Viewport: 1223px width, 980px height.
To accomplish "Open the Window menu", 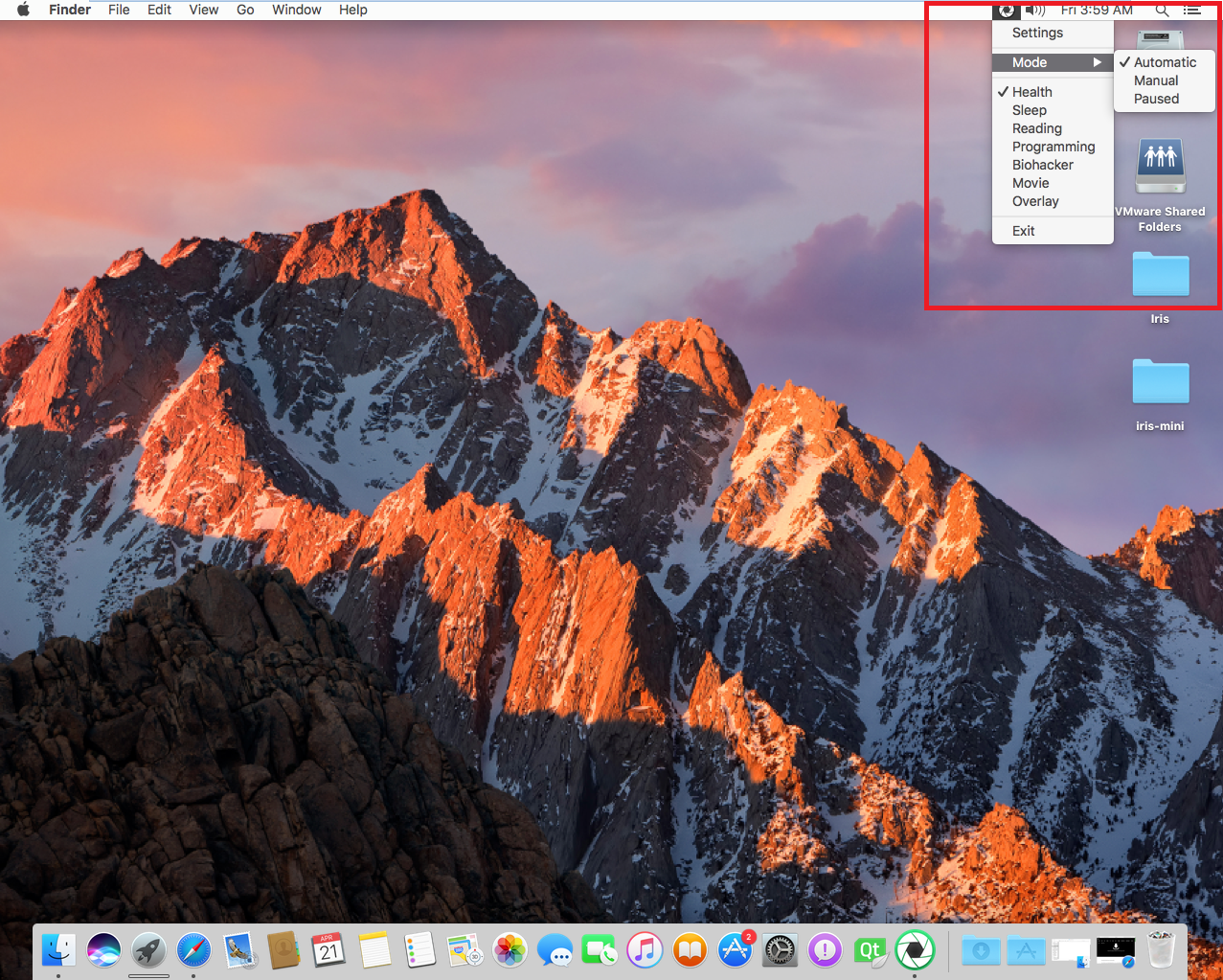I will pos(297,10).
